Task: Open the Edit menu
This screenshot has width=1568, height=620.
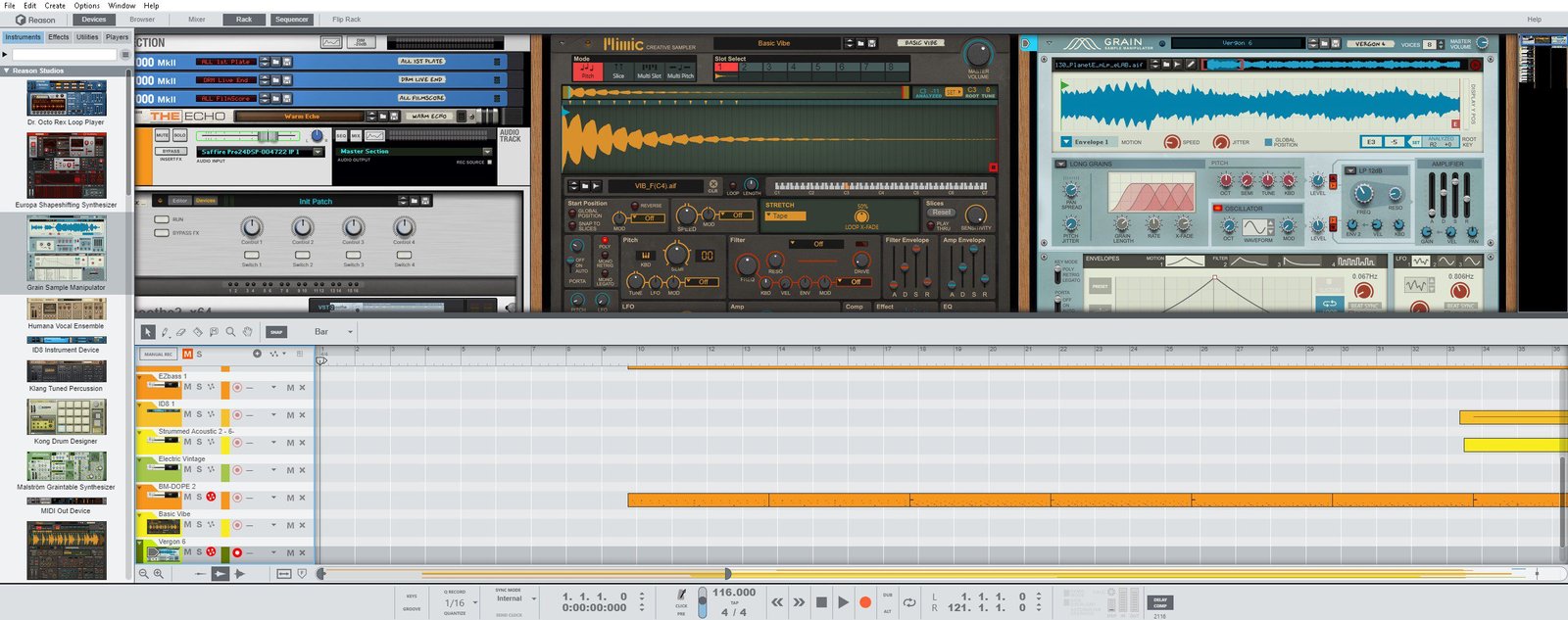Action: 30,6
